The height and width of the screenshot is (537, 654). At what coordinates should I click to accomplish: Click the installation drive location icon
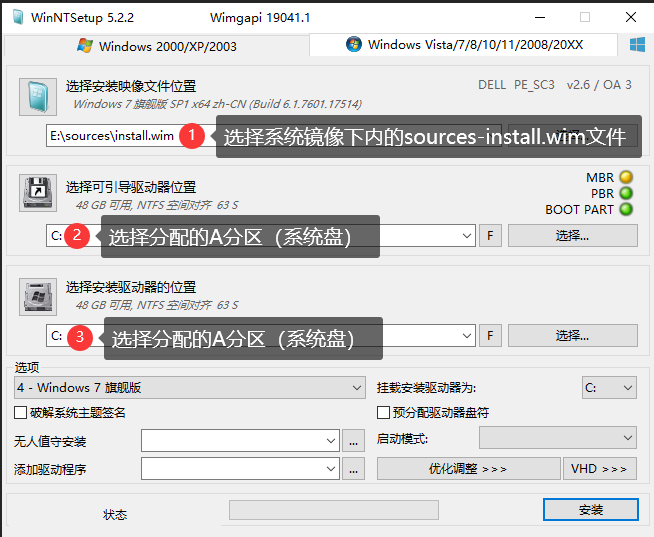click(x=37, y=297)
